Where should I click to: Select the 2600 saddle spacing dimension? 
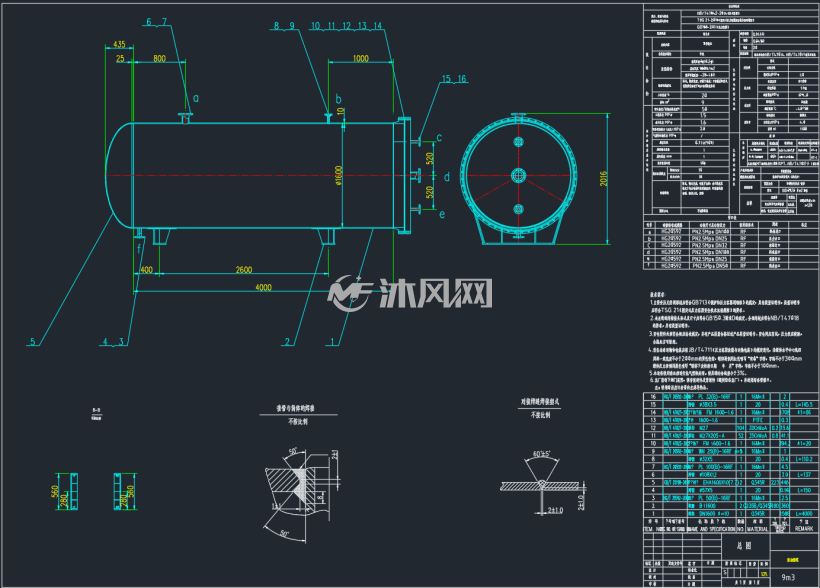[244, 269]
